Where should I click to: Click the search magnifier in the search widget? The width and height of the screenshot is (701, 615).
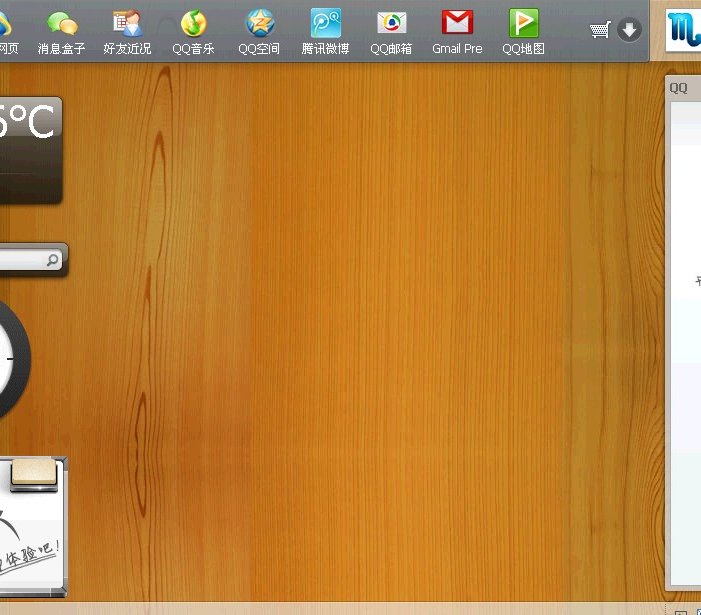click(x=53, y=260)
